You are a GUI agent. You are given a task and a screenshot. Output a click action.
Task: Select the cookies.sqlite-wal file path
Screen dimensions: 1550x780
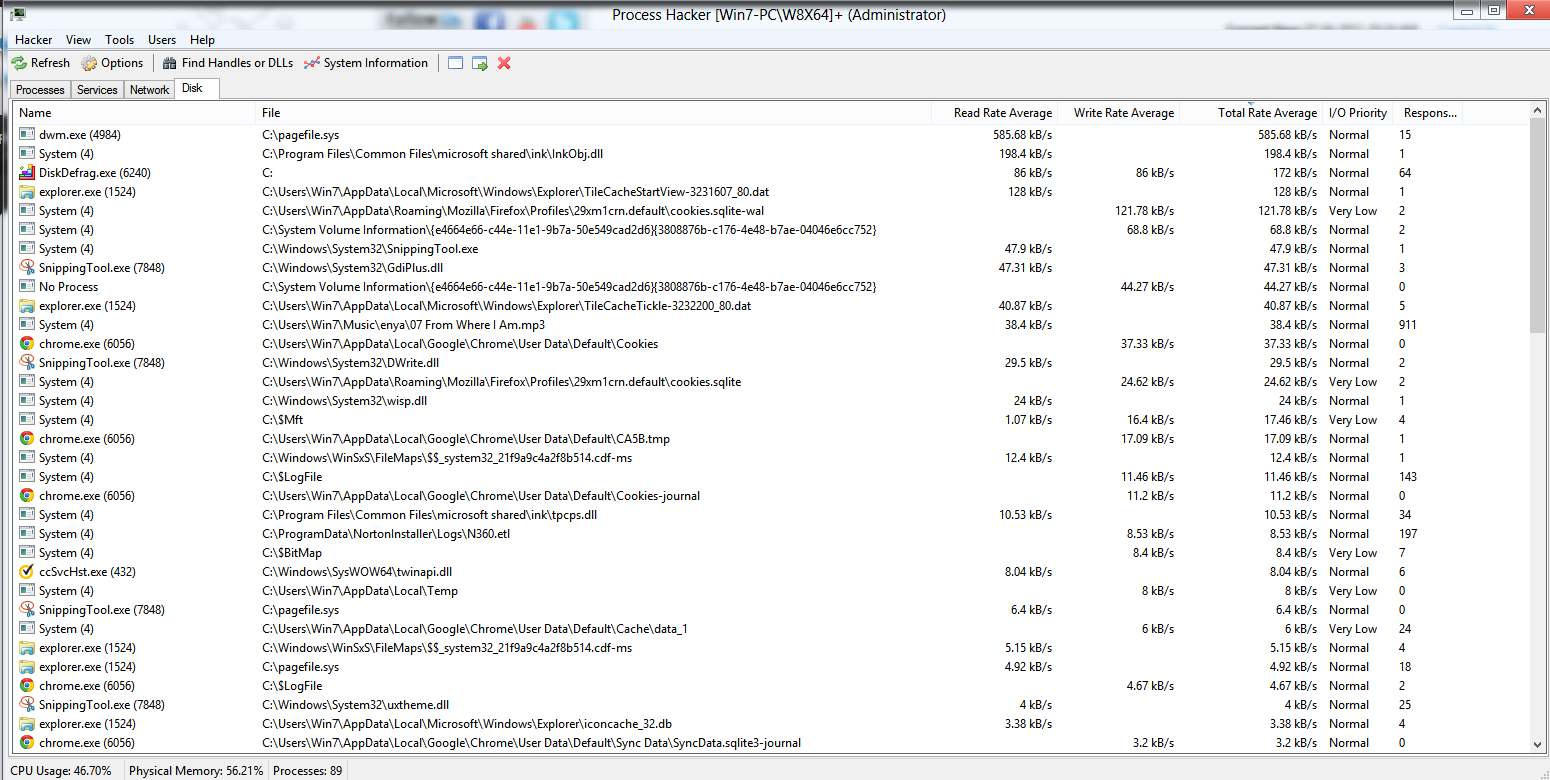pyautogui.click(x=513, y=211)
